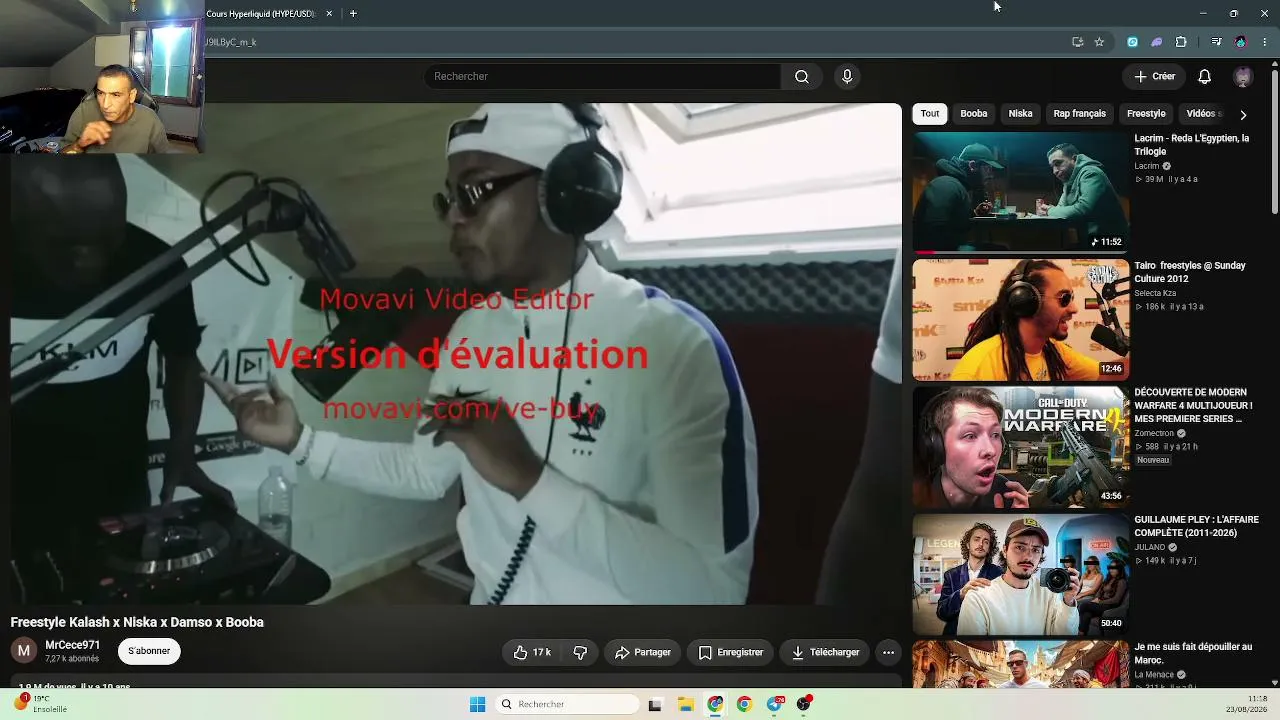Screen dimensions: 1280x720
Task: Click the video title "Freestyle Kalash x Niska x Damso x Booba"
Action: (x=137, y=622)
